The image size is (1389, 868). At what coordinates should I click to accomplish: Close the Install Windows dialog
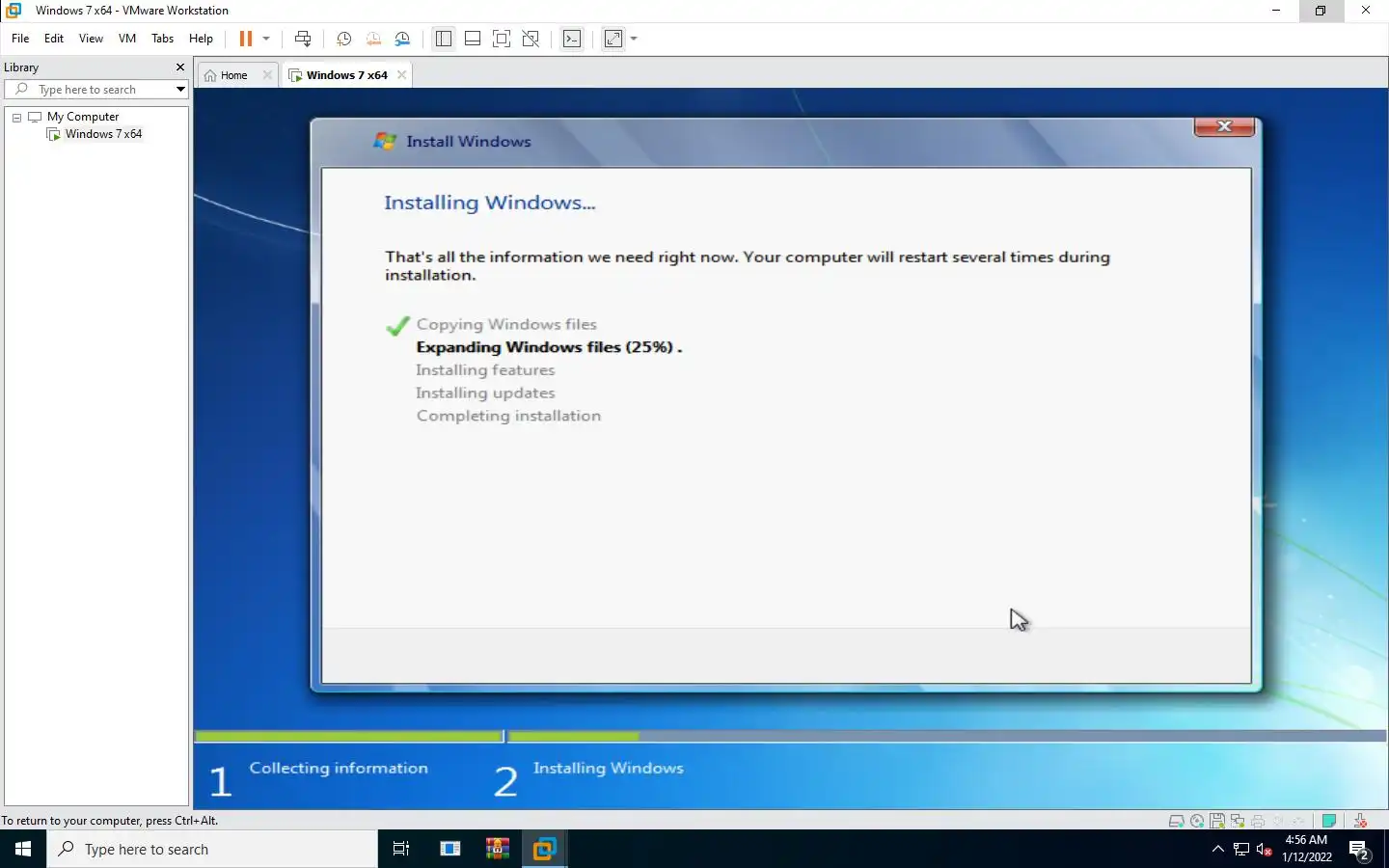[1224, 126]
